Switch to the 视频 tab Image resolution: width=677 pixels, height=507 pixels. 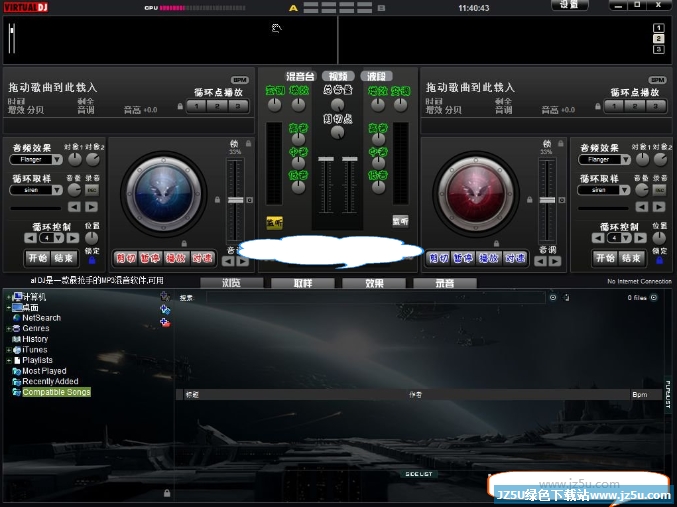coord(338,76)
